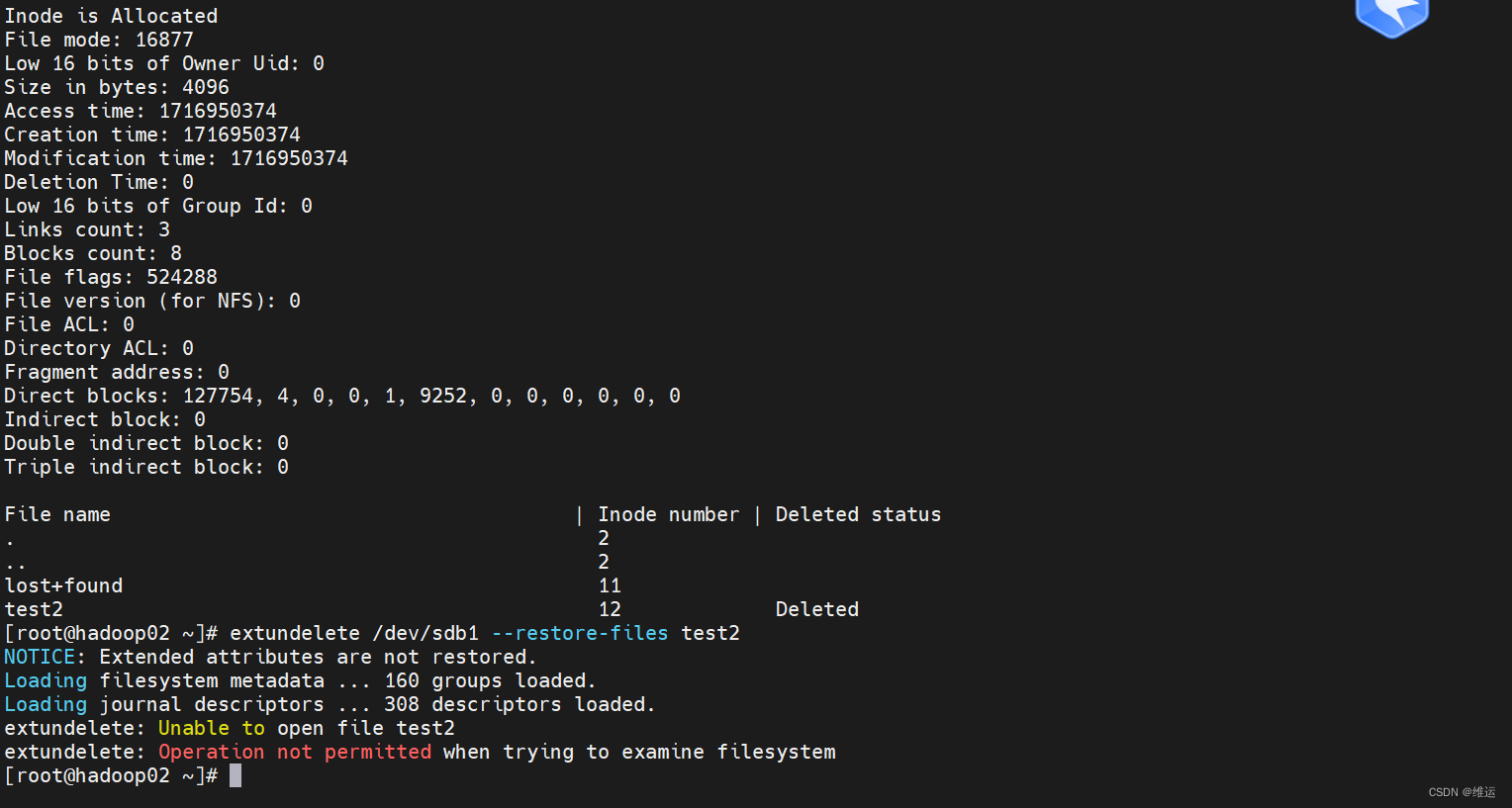The width and height of the screenshot is (1512, 808).
Task: Click the 'File flags: 524288' line
Action: click(111, 278)
